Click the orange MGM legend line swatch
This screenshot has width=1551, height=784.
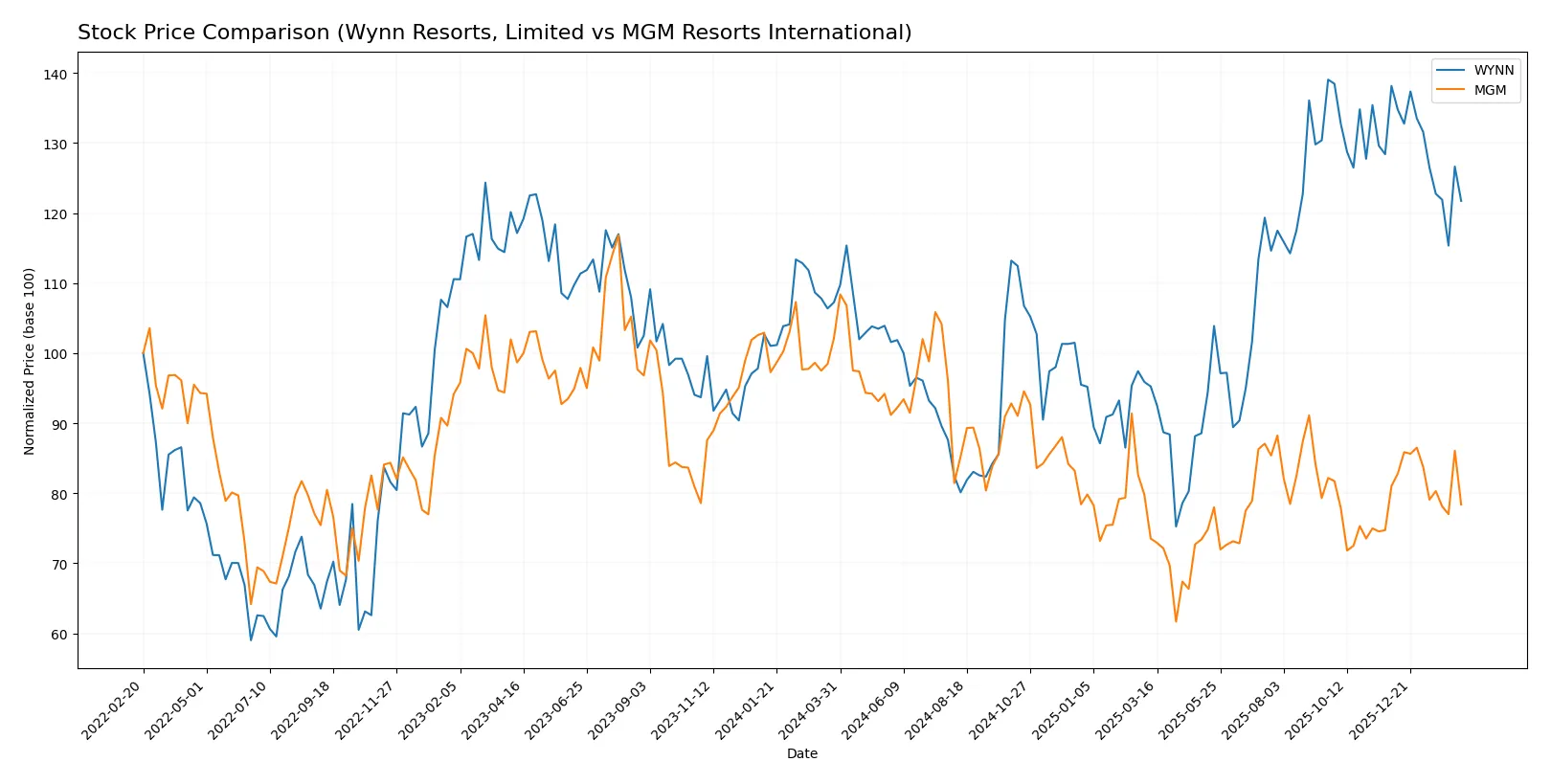coord(1450,90)
